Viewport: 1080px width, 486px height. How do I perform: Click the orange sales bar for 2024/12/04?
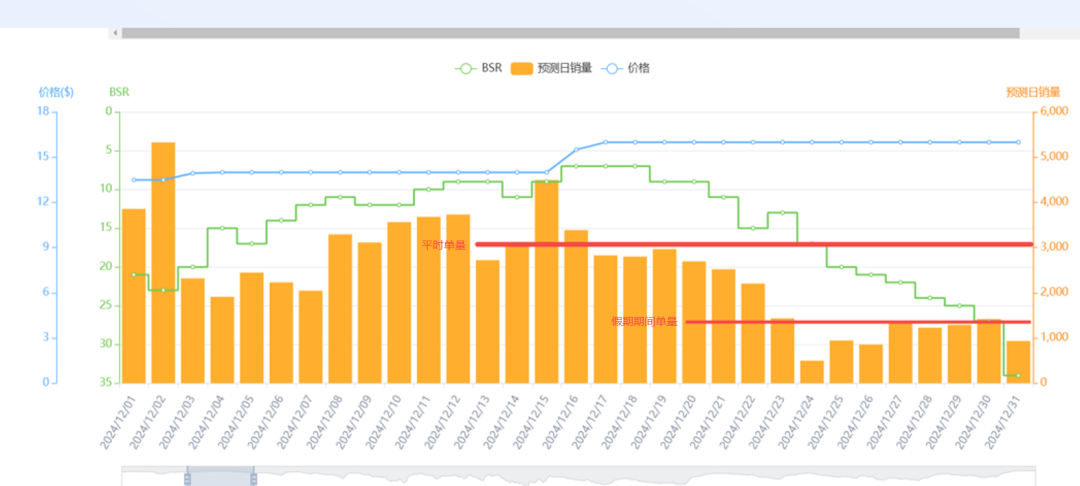(x=222, y=340)
